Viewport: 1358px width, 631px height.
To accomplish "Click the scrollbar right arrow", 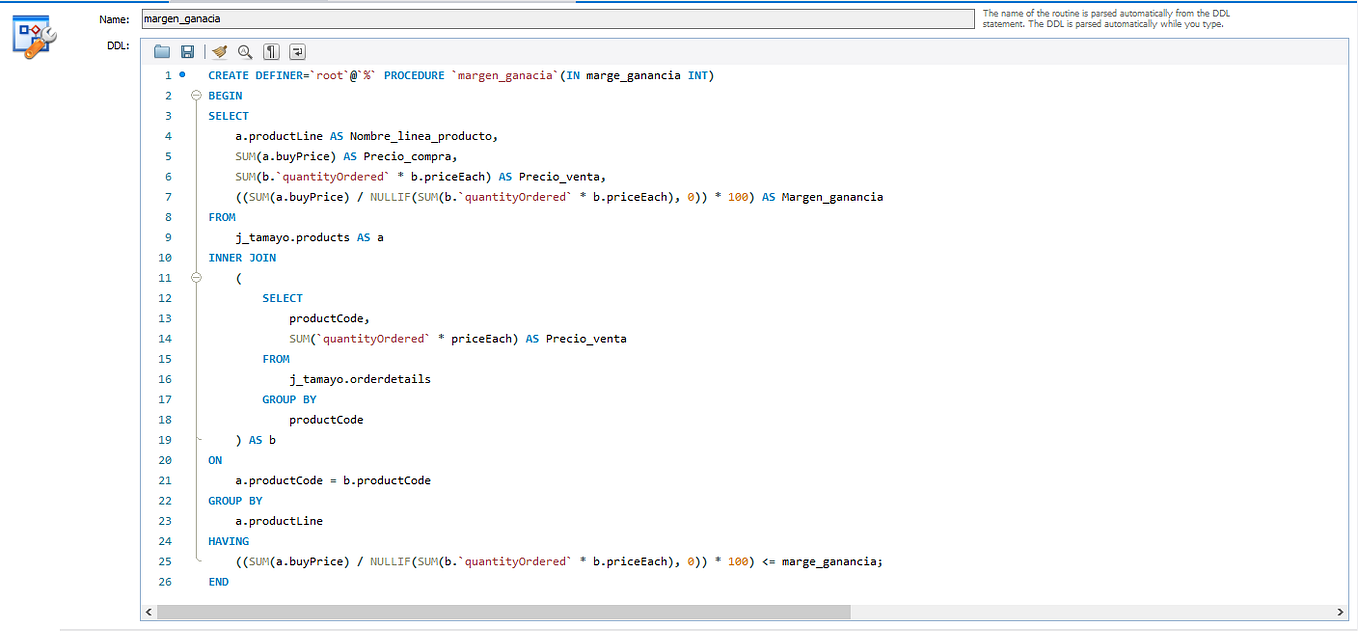I will pyautogui.click(x=1341, y=611).
